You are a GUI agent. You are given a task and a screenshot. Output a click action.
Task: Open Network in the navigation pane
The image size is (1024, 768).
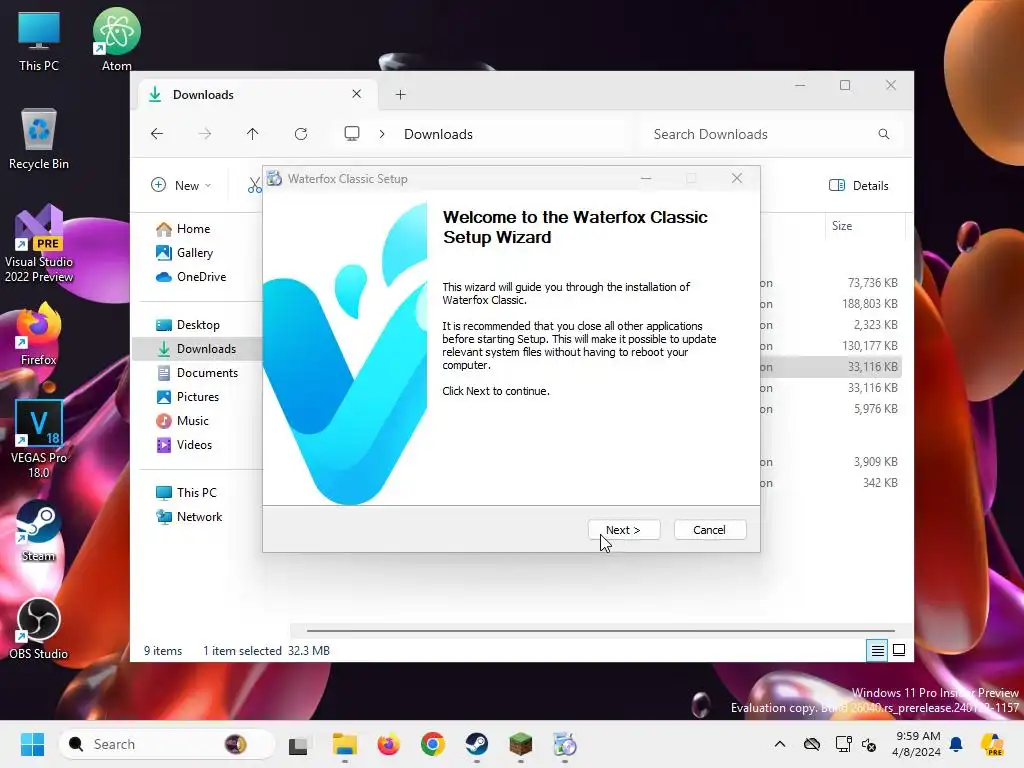pos(199,517)
